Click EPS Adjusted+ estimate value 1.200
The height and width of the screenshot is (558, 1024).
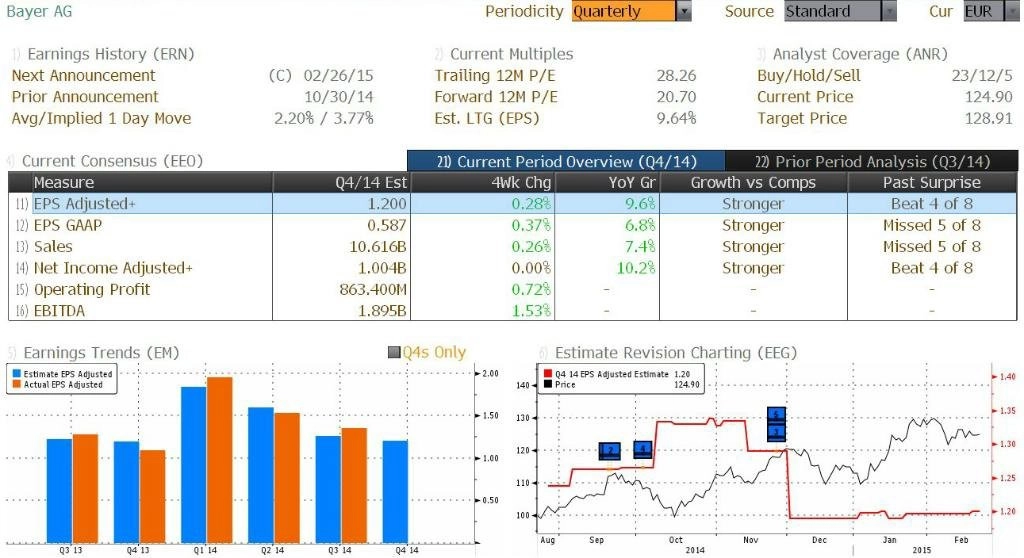pos(387,204)
